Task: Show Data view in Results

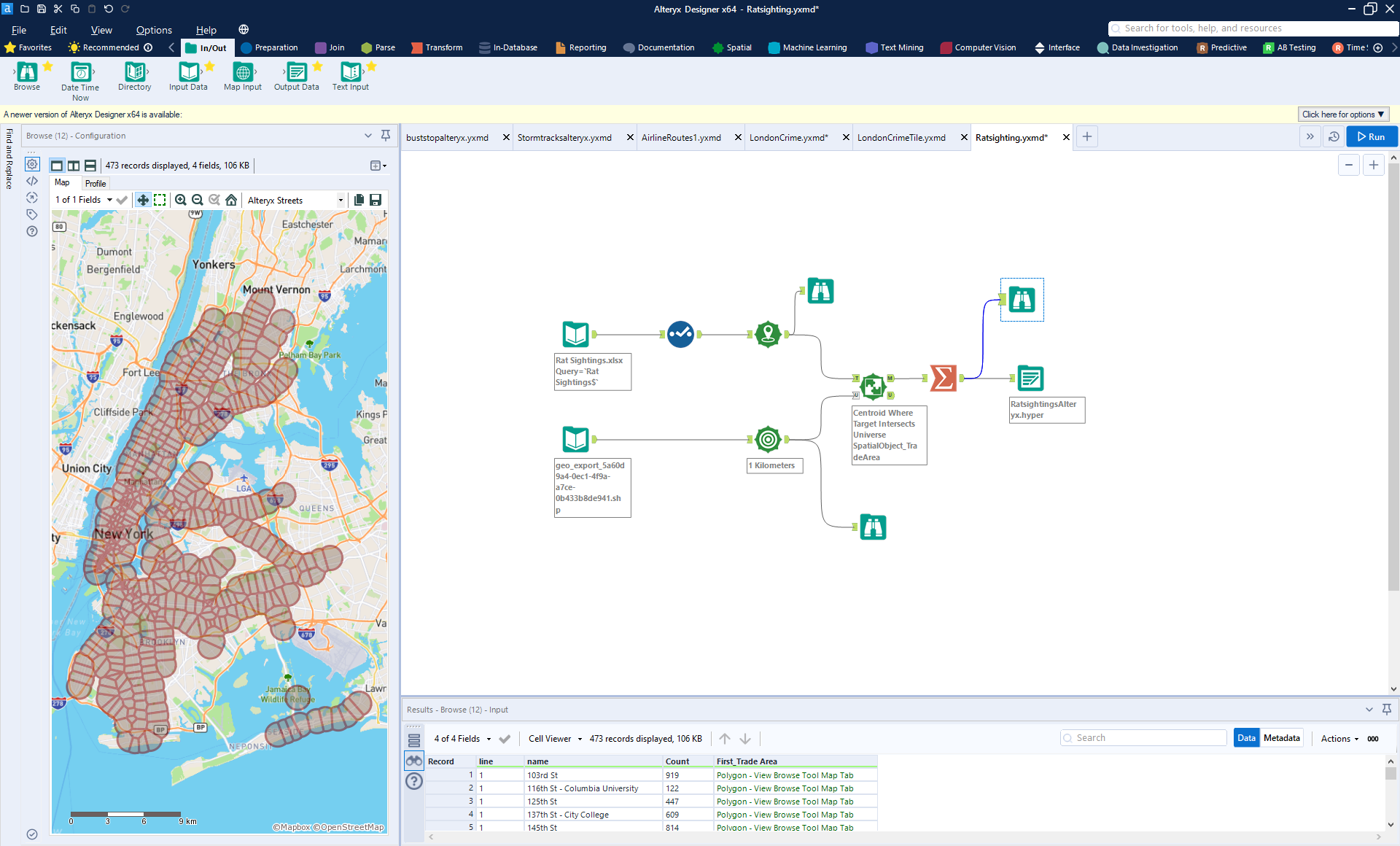Action: pyautogui.click(x=1246, y=738)
